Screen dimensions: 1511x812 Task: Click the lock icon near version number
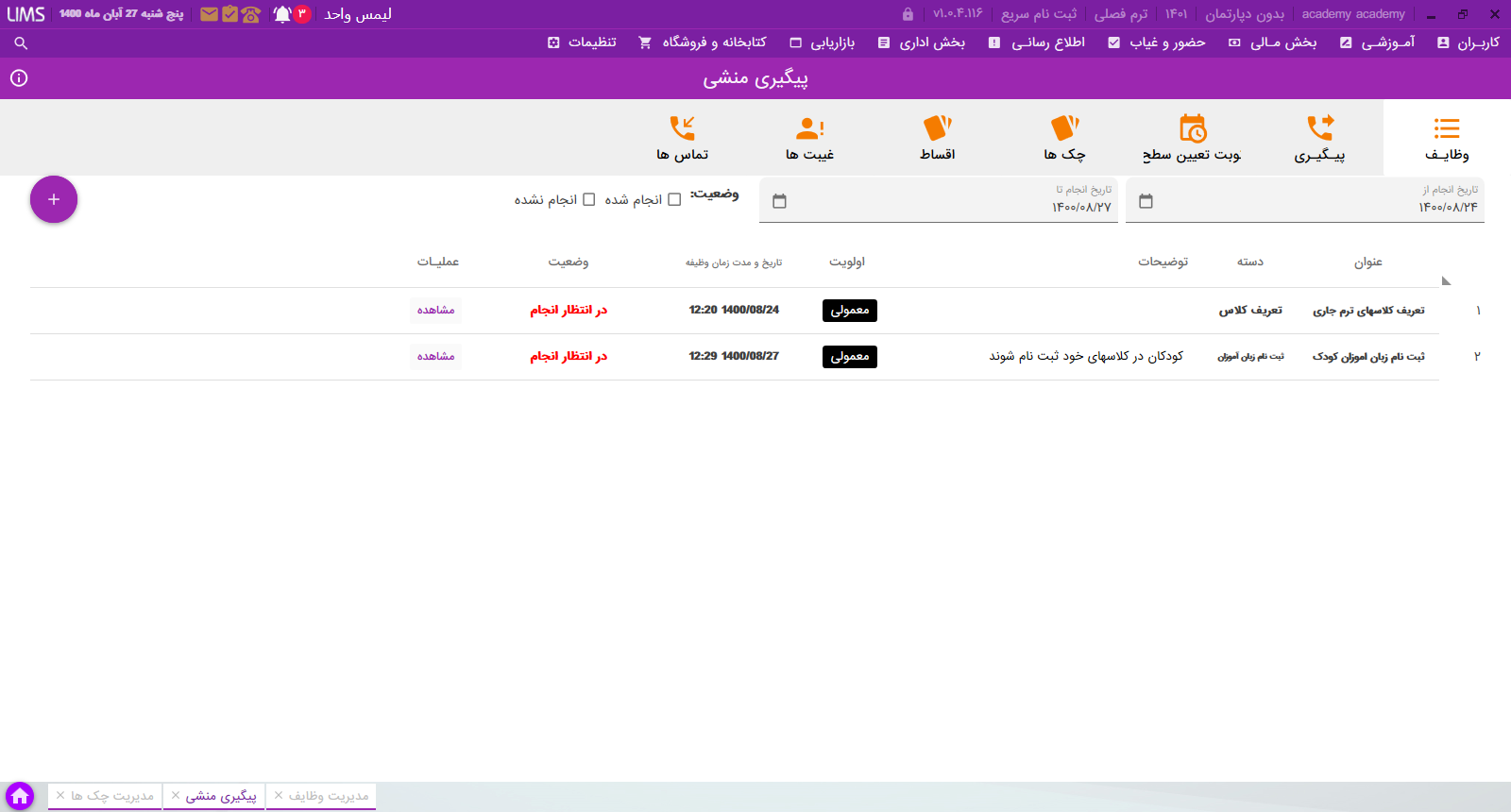(x=908, y=14)
